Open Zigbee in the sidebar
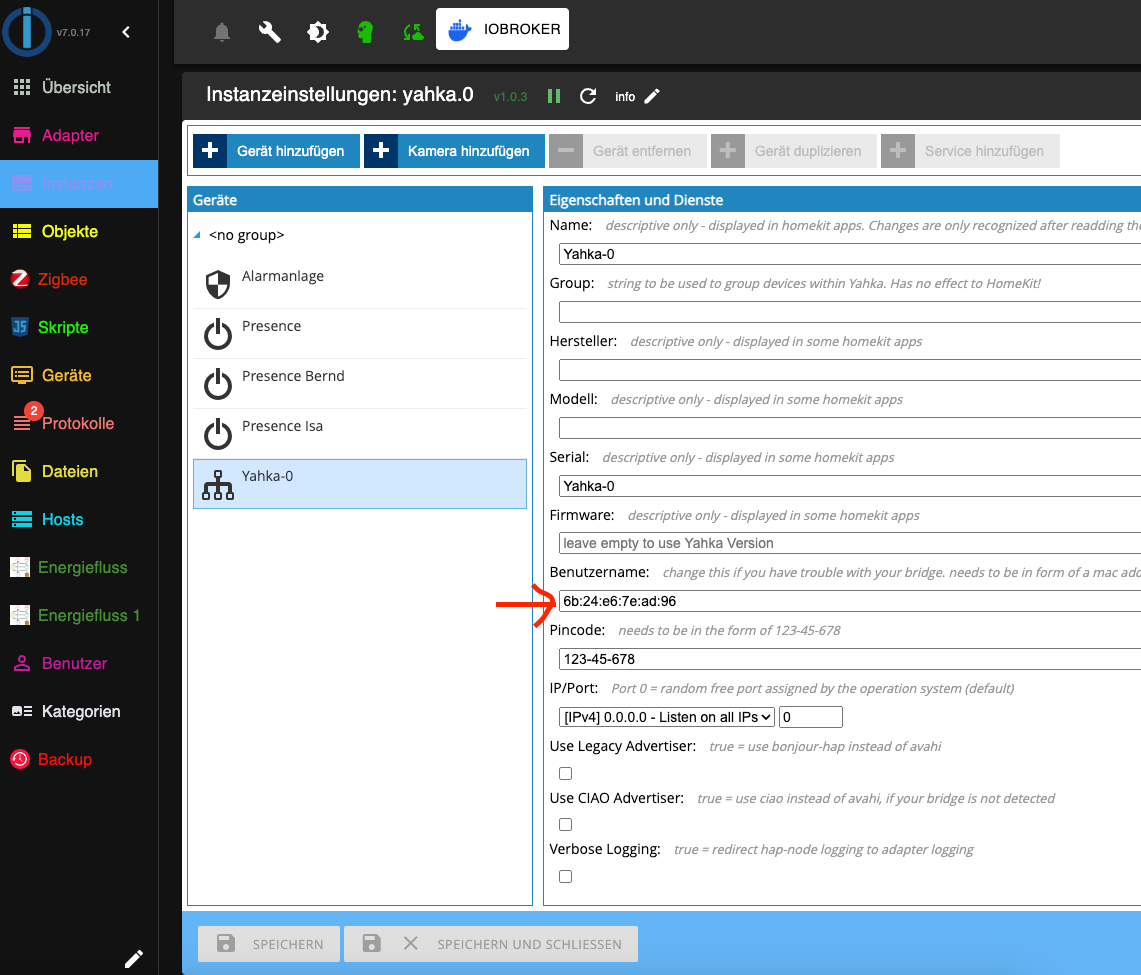1141x975 pixels. 79,279
